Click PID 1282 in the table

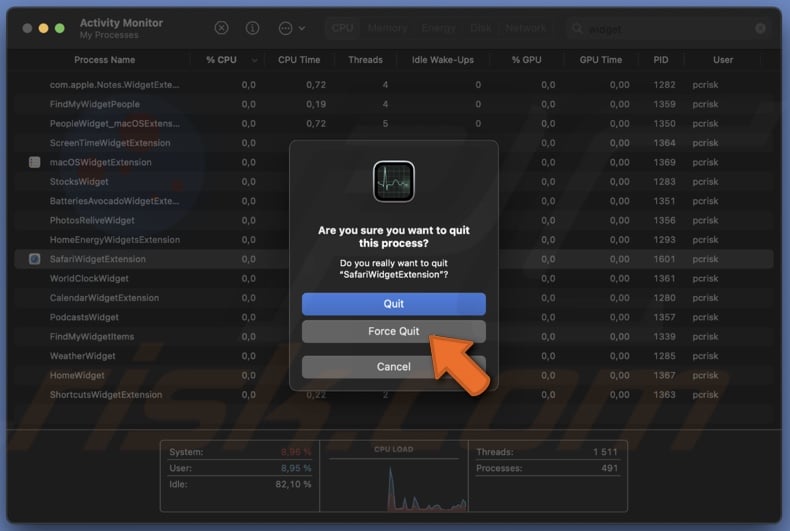point(664,85)
